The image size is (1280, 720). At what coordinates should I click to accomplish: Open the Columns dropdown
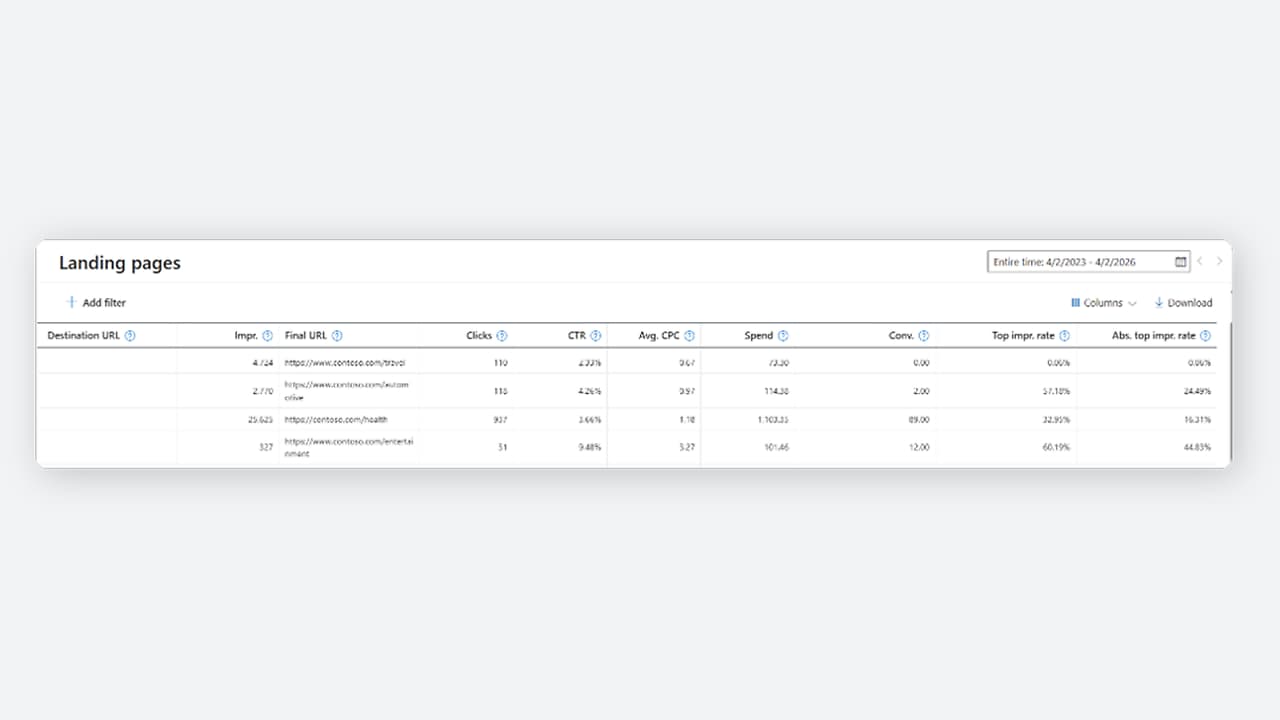click(1103, 302)
